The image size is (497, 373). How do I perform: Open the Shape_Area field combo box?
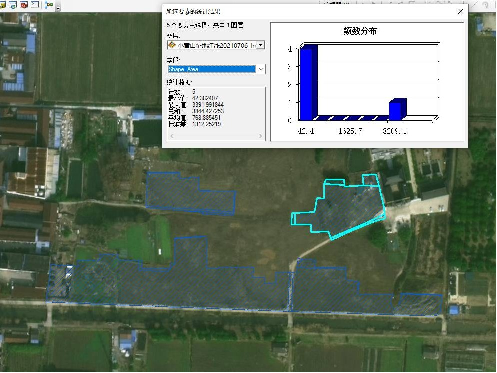pyautogui.click(x=216, y=69)
